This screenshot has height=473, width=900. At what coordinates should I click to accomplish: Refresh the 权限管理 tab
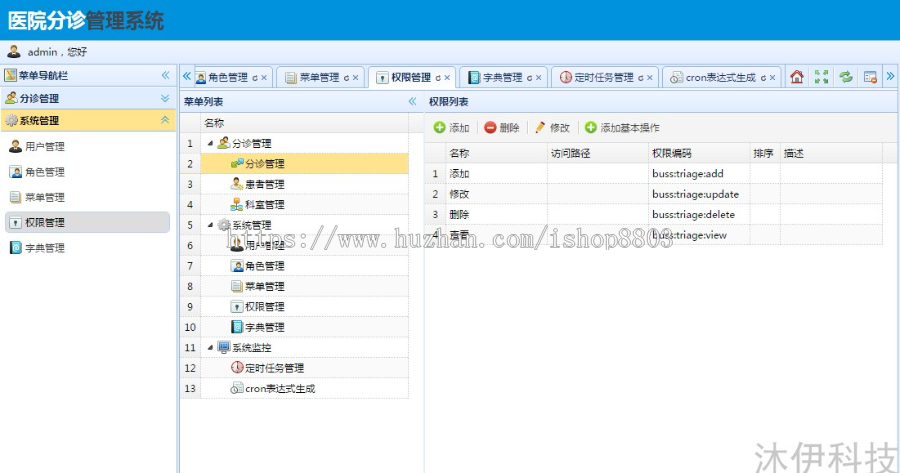coord(438,78)
